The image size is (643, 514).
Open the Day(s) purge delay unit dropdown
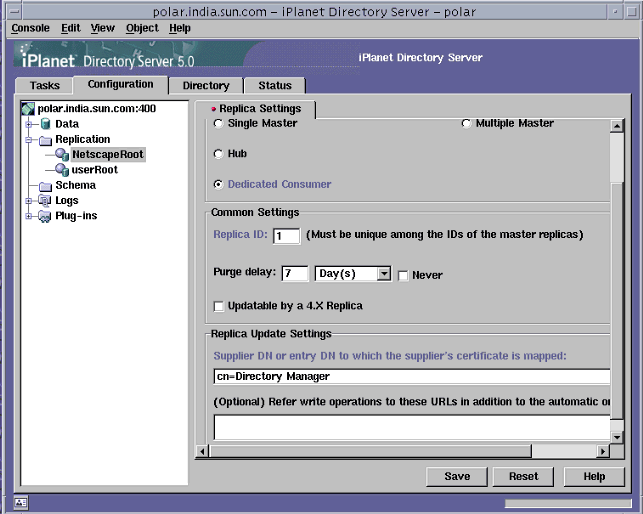(384, 274)
